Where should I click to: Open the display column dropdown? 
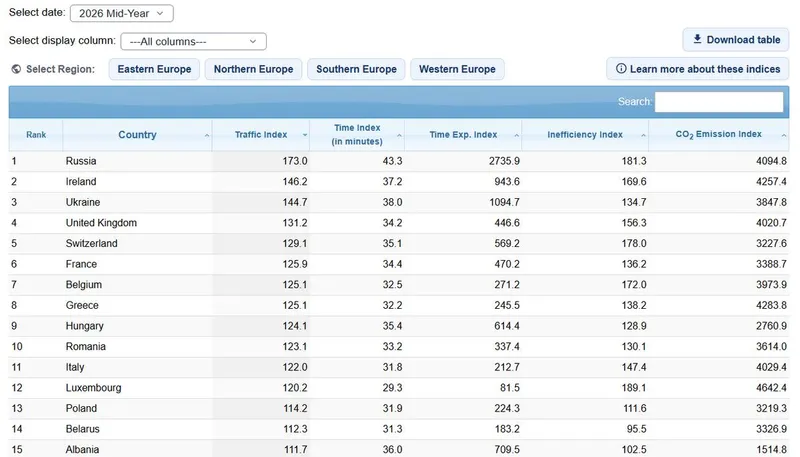[193, 41]
